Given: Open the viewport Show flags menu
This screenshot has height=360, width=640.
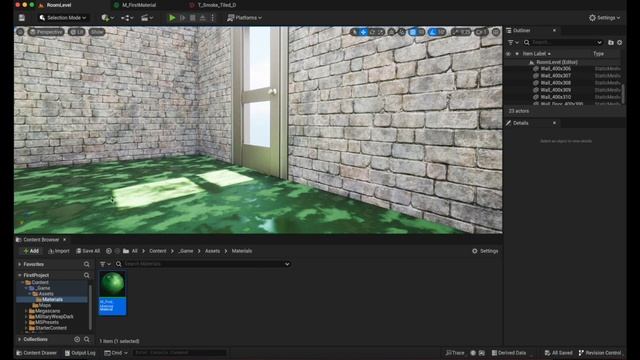Looking at the screenshot, I should (x=97, y=32).
